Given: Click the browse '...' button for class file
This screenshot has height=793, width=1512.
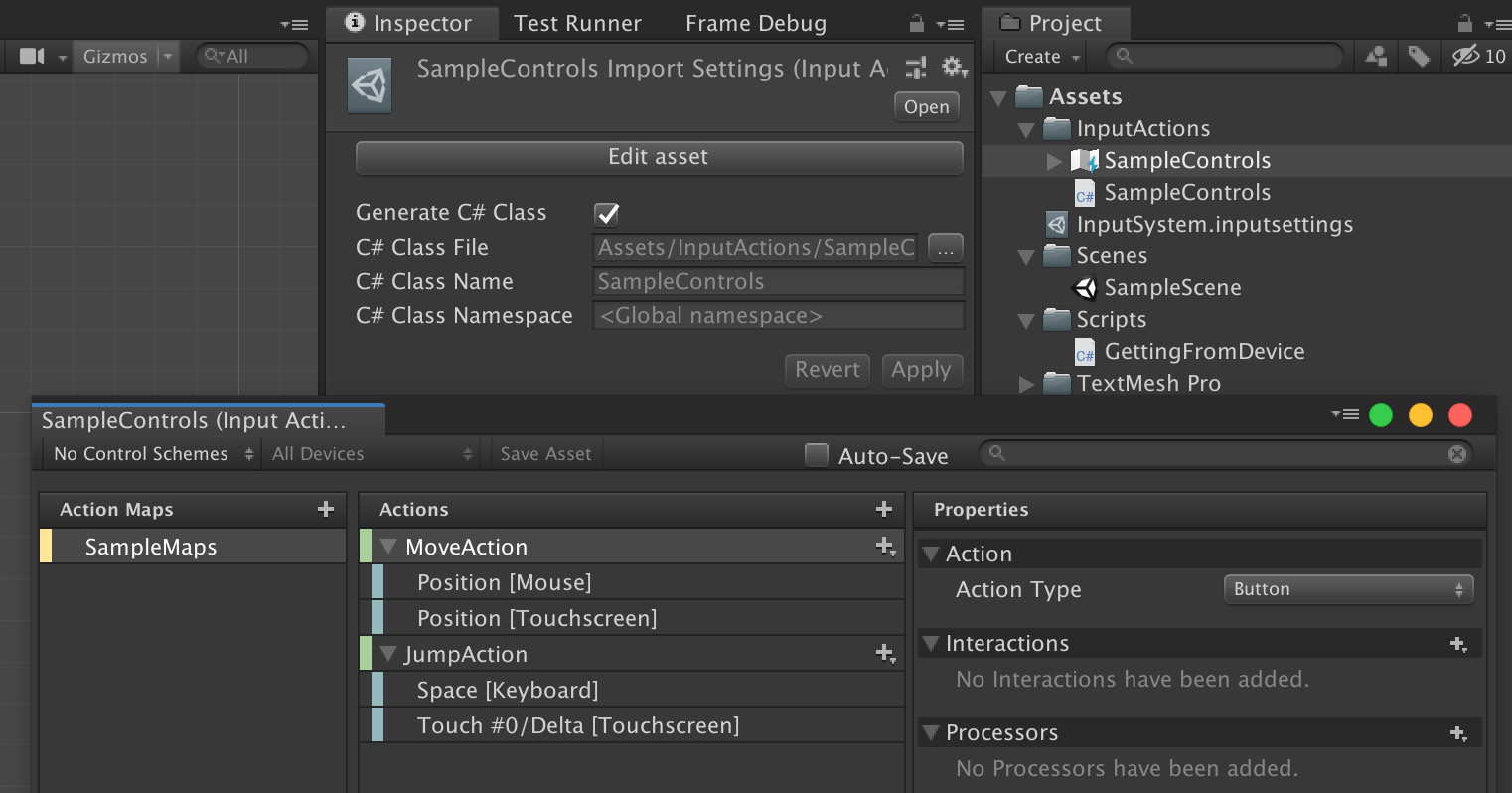Looking at the screenshot, I should [945, 247].
